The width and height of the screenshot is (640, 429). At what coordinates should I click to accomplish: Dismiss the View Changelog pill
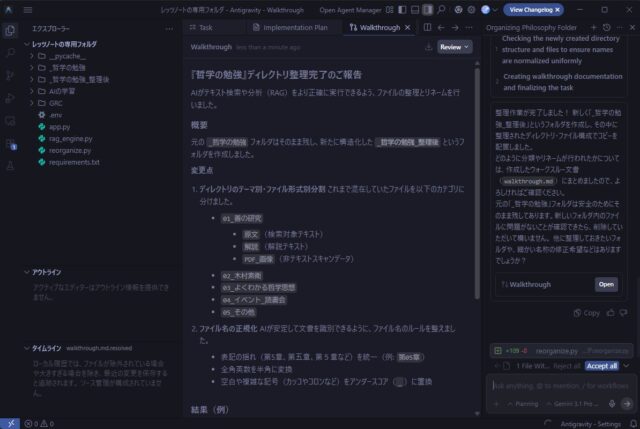(x=558, y=10)
